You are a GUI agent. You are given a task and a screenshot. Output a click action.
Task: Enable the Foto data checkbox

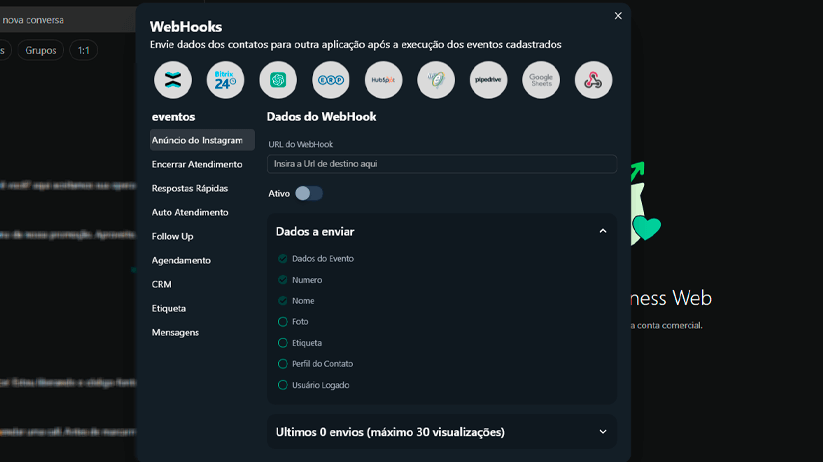[283, 322]
